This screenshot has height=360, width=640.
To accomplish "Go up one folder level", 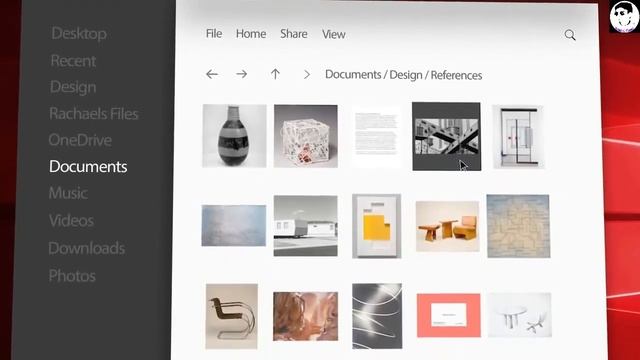I will [275, 74].
